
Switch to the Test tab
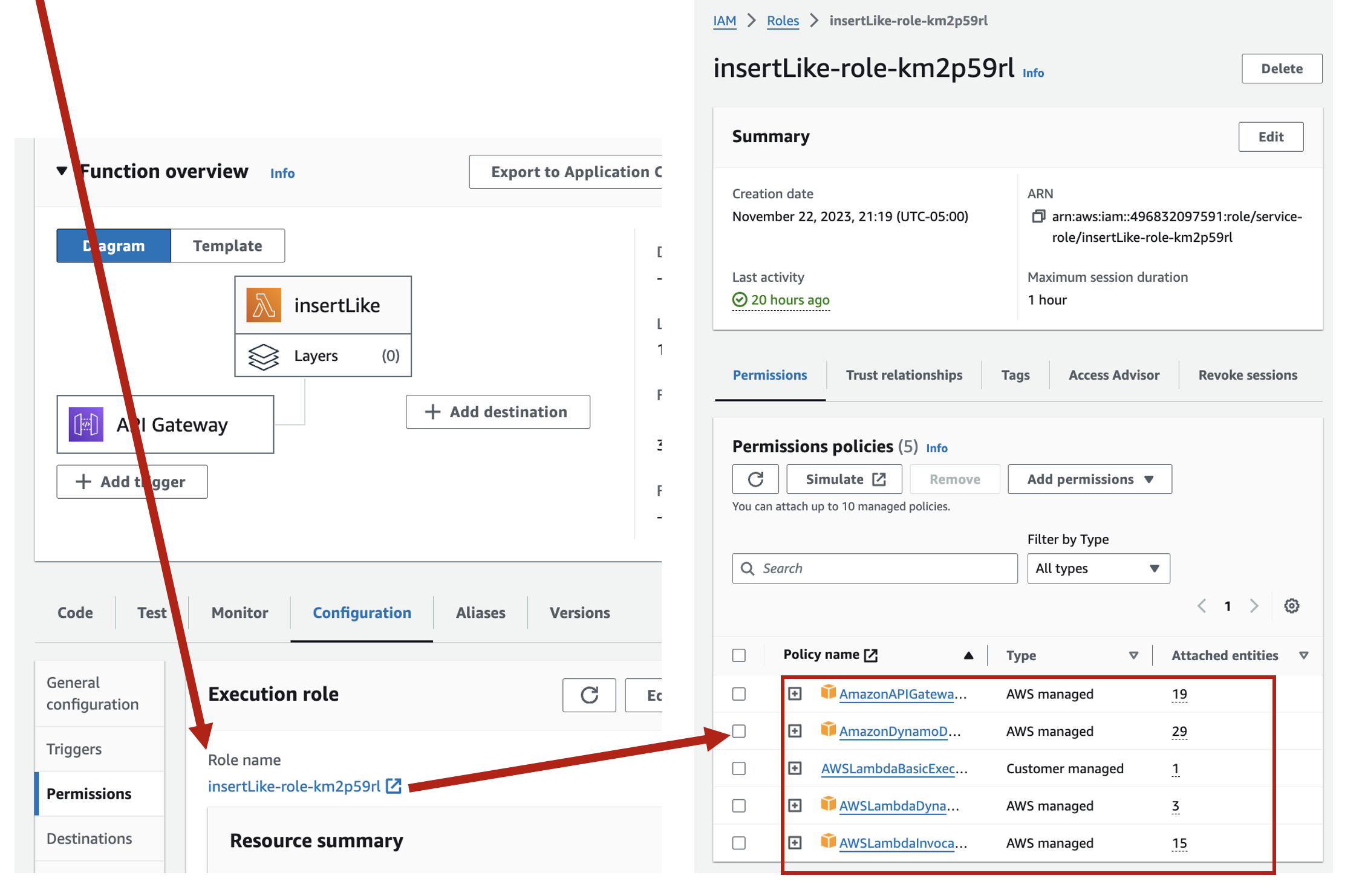(152, 612)
